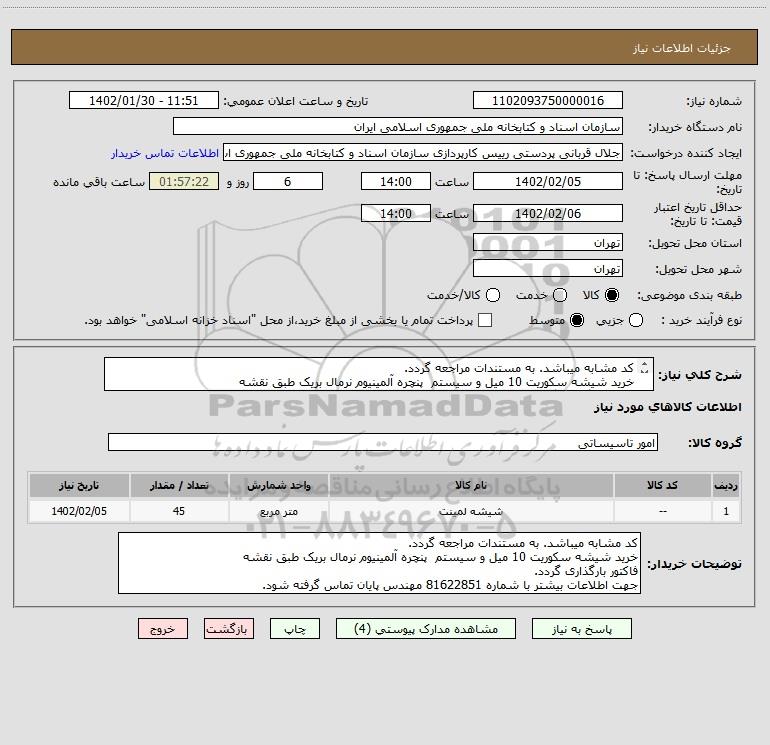Click the ایجاد کننده درخواست field
Screen dimensions: 770x745
[x=423, y=152]
